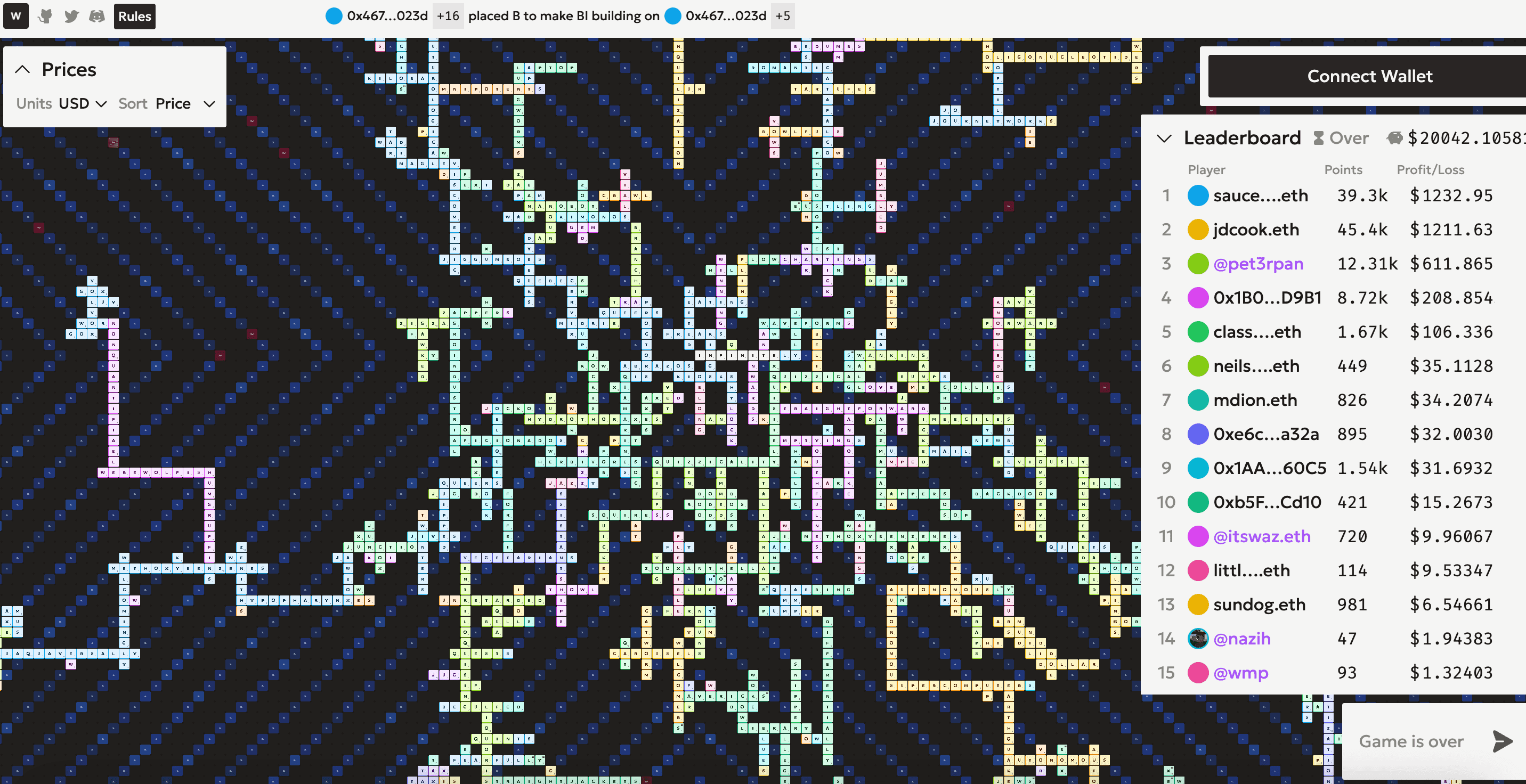Click the wolf/mascot icon in toolbar

(45, 16)
